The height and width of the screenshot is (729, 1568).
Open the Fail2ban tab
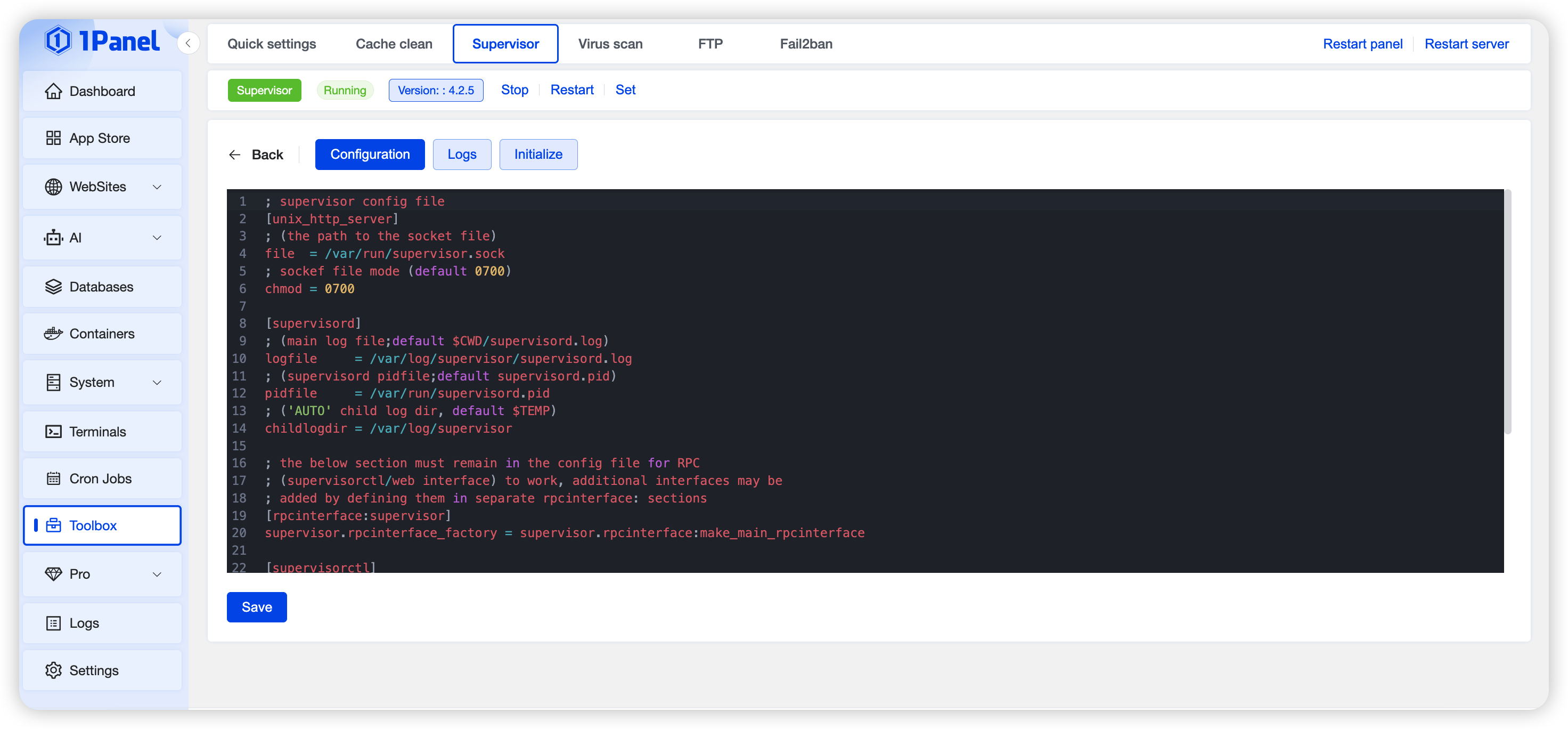click(x=806, y=44)
